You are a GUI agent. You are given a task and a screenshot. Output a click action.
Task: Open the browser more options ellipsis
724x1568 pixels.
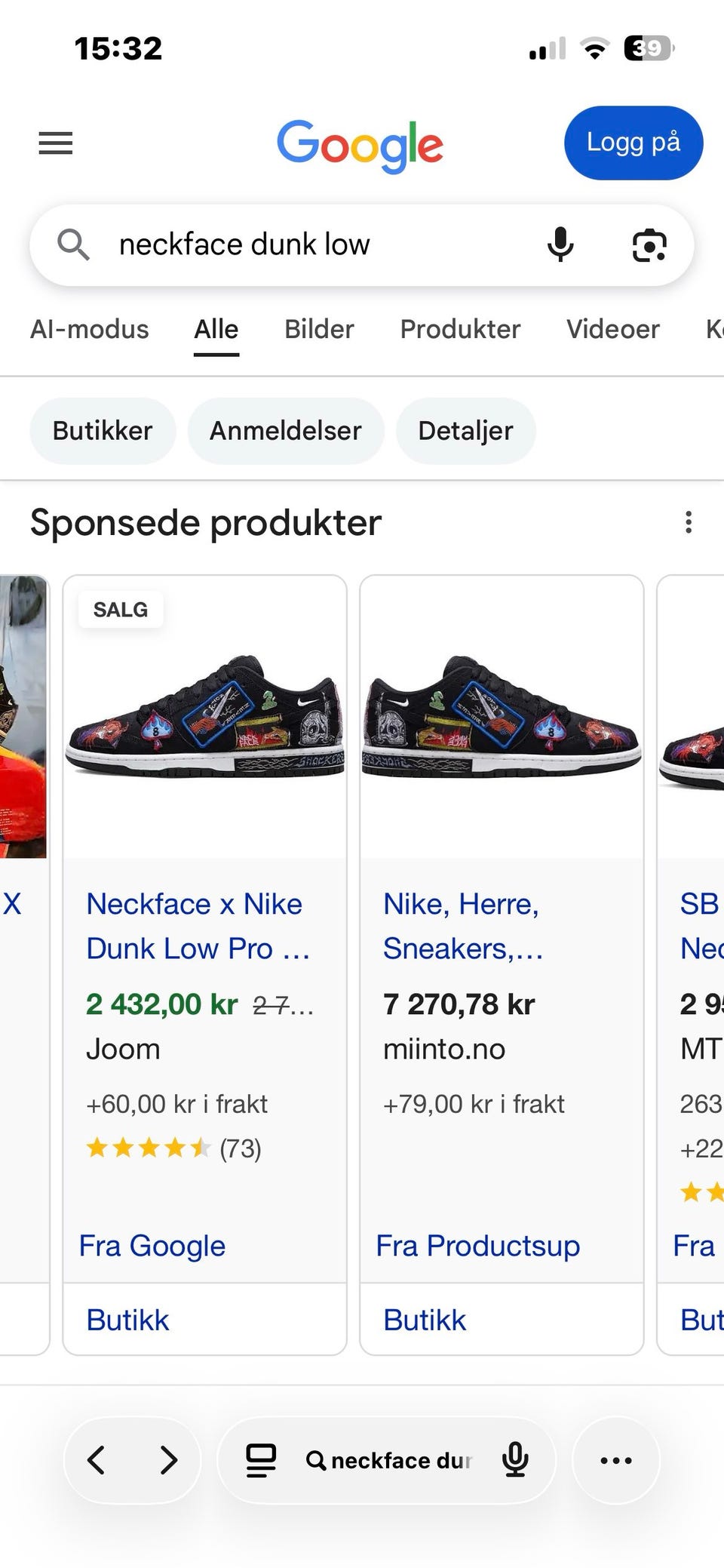(x=616, y=1460)
